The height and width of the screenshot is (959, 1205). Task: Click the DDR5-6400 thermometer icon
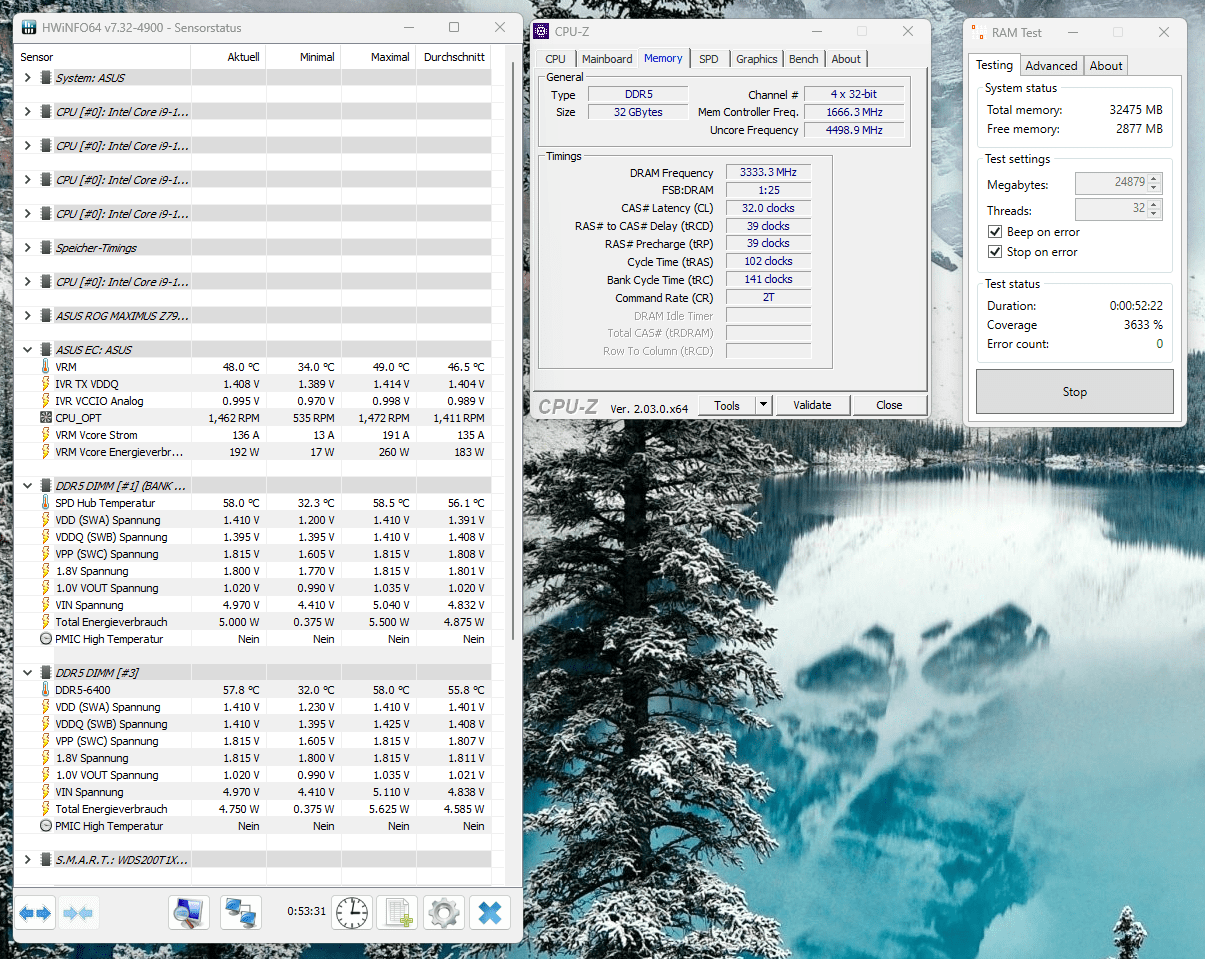[46, 690]
